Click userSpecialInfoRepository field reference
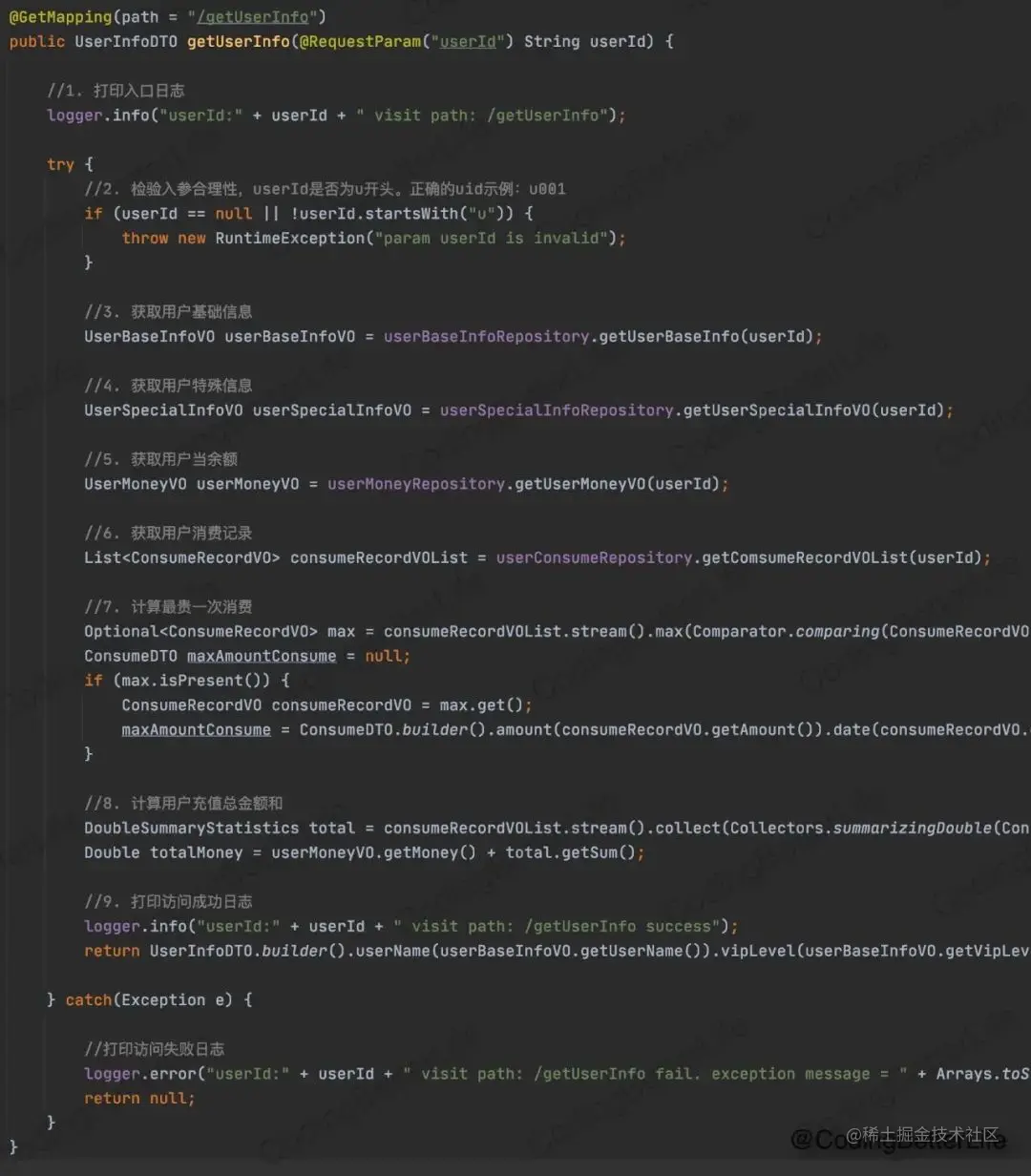Image resolution: width=1031 pixels, height=1176 pixels. point(557,410)
